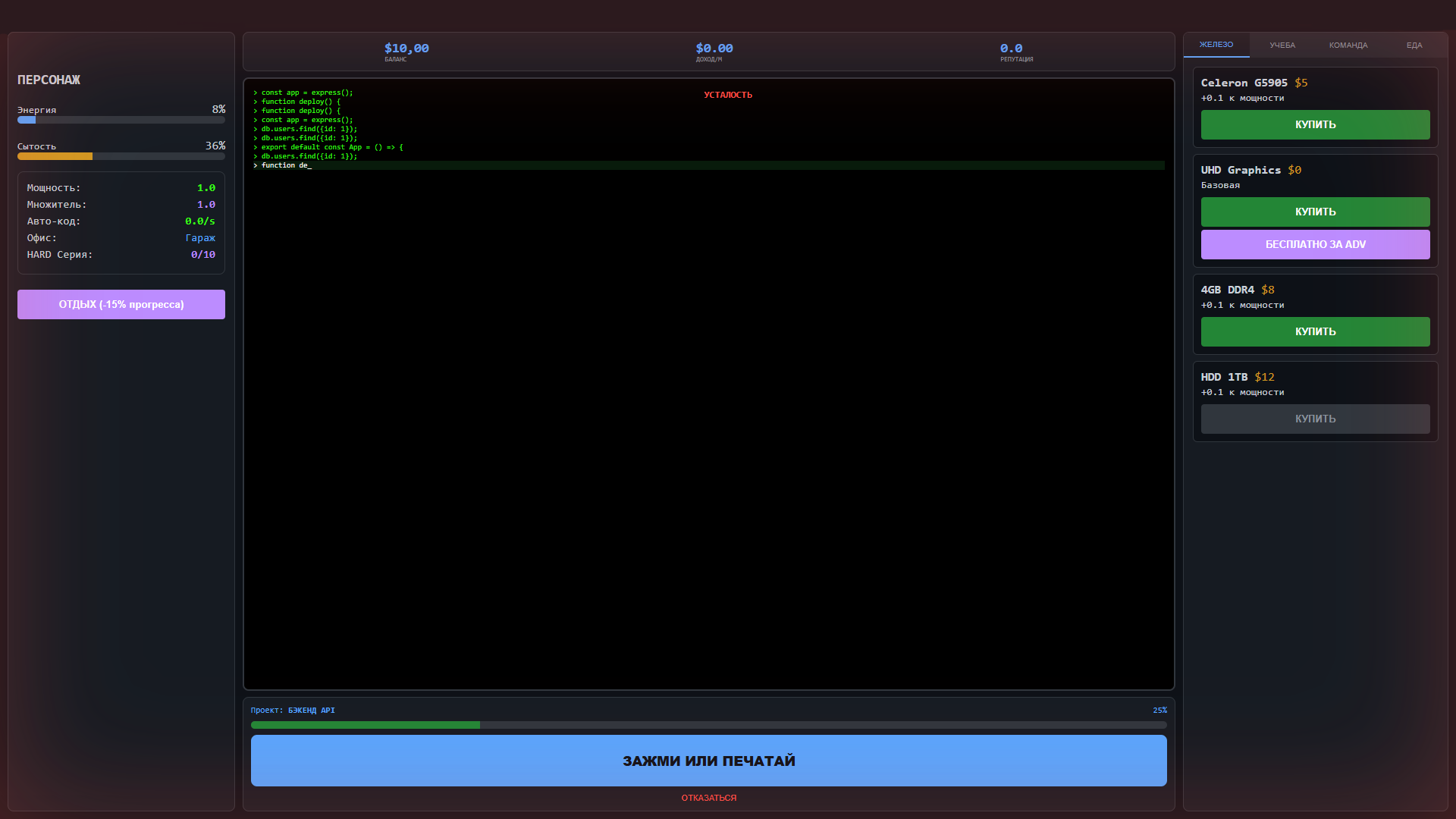1456x819 pixels.
Task: Buy the Celeron G5905 processor
Action: 1314,124
